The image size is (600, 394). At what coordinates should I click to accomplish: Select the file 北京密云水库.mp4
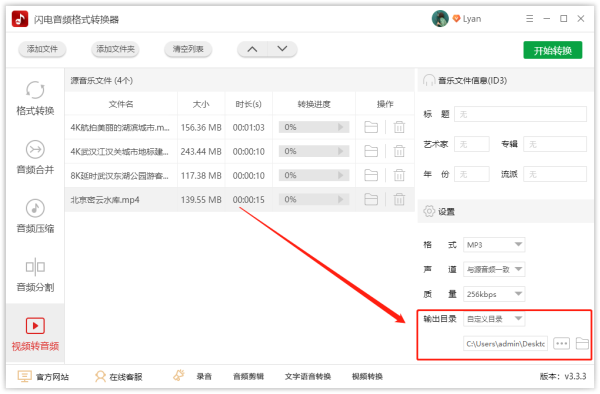coord(105,200)
